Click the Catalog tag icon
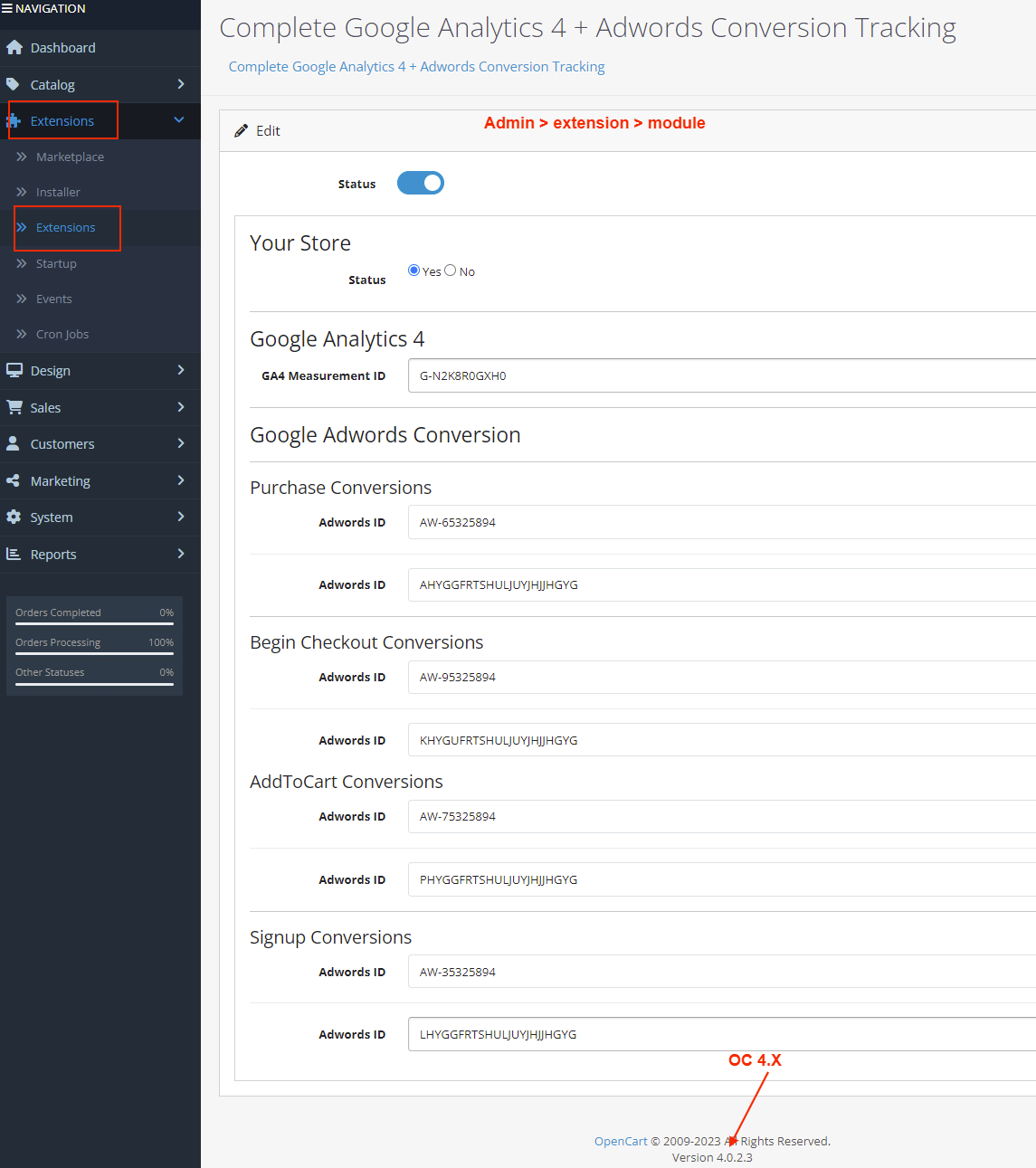The width and height of the screenshot is (1036, 1168). (14, 84)
